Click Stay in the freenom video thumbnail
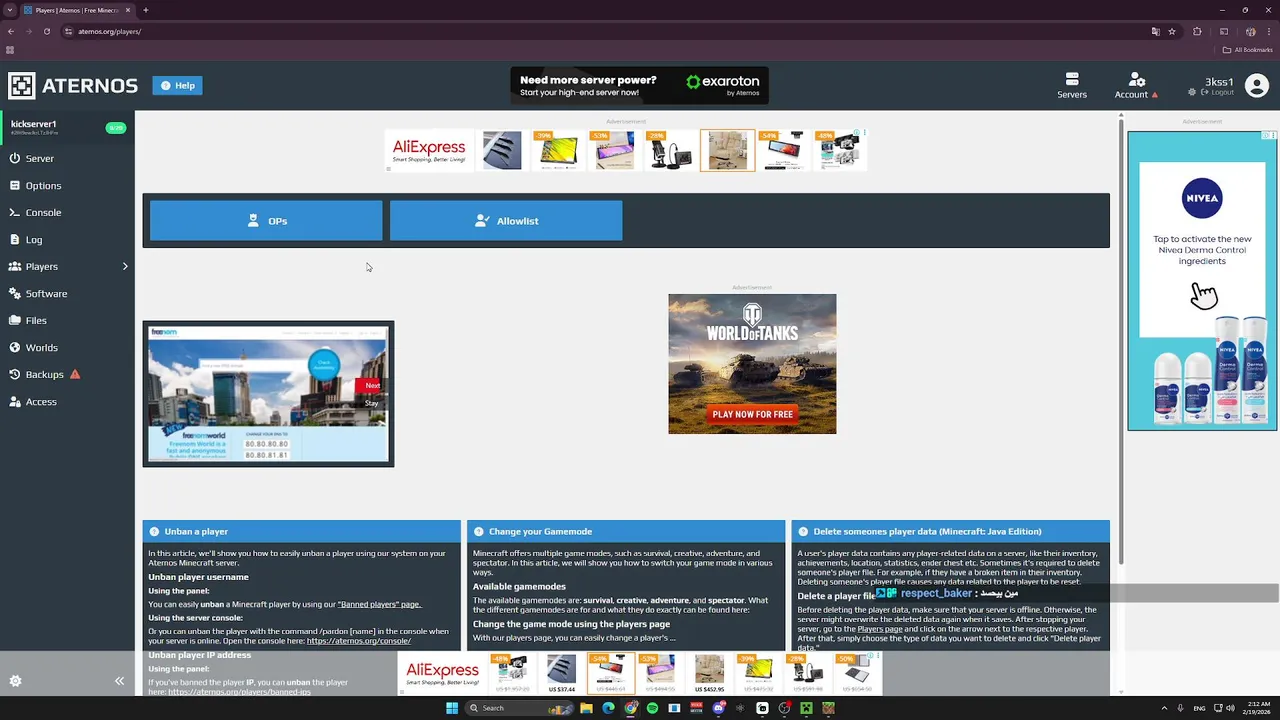This screenshot has height=720, width=1280. 371,403
